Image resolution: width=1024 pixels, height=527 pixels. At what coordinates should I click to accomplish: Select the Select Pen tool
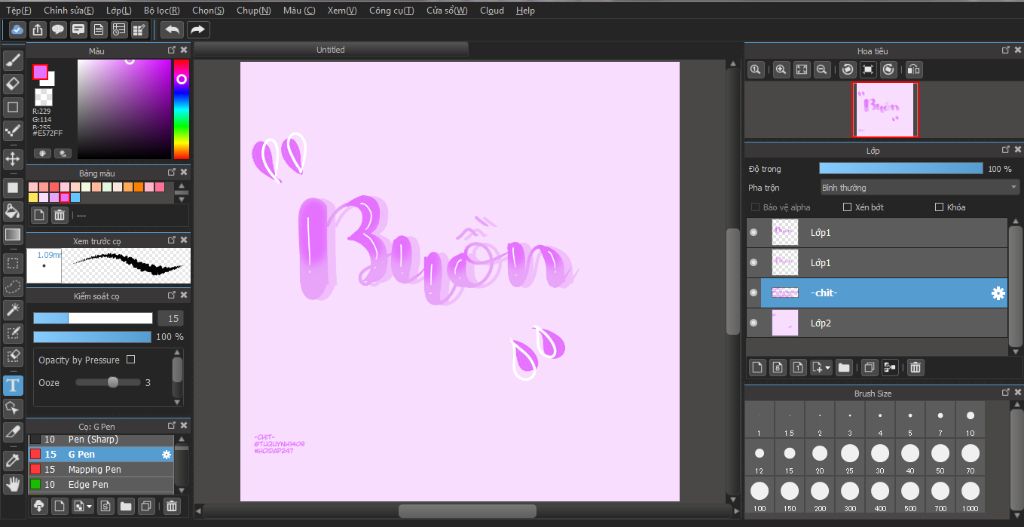(x=12, y=333)
